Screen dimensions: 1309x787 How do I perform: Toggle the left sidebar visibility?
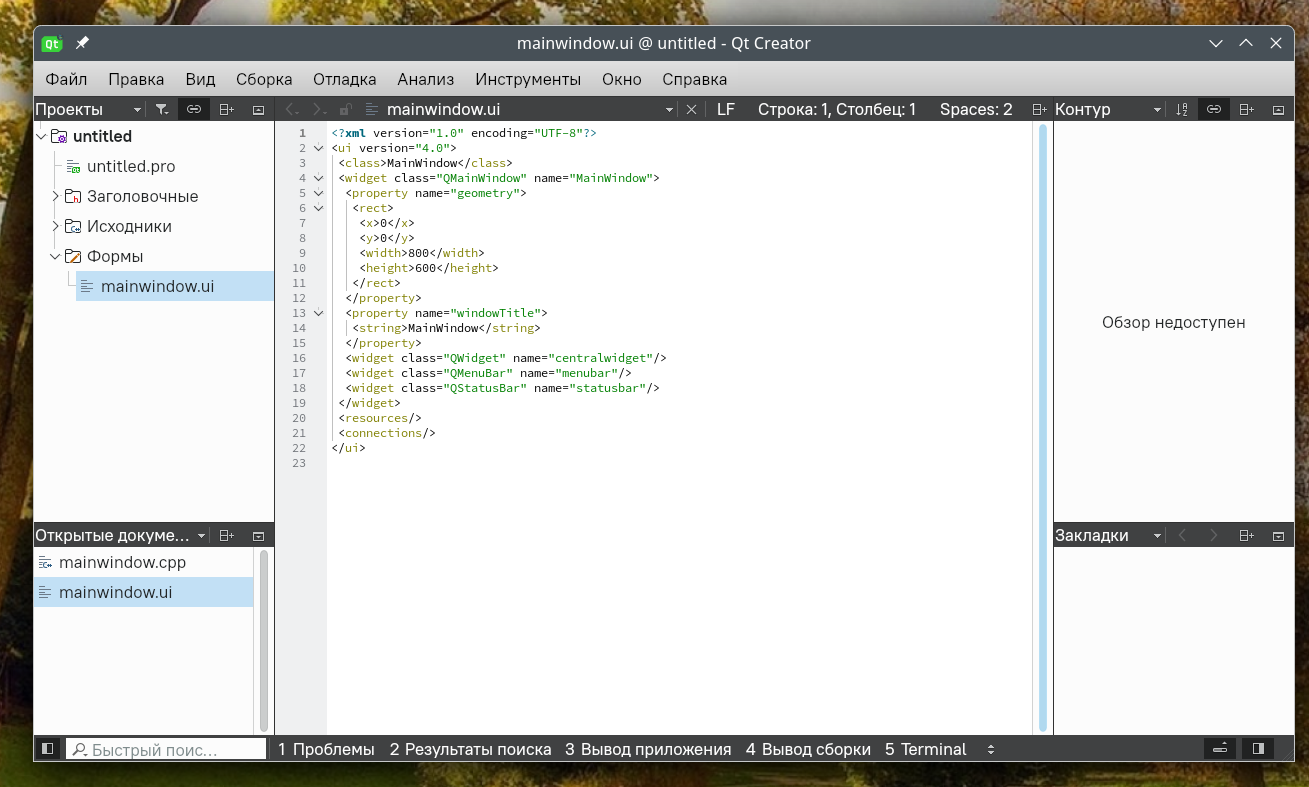point(47,749)
